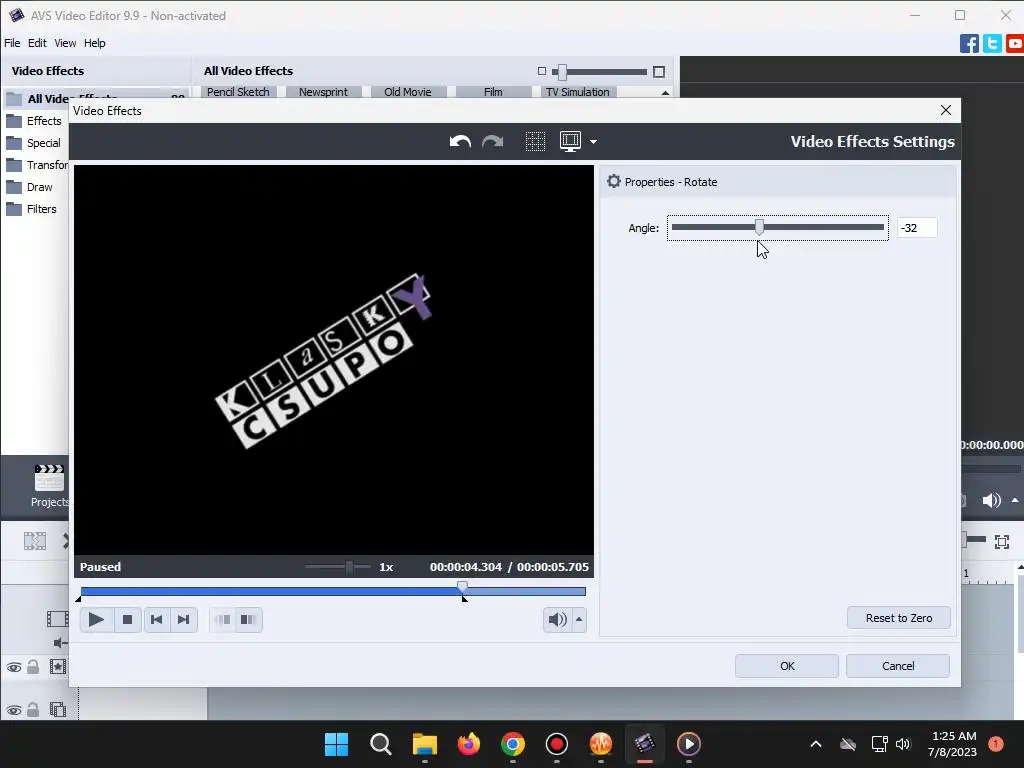Play the preview video

point(96,620)
